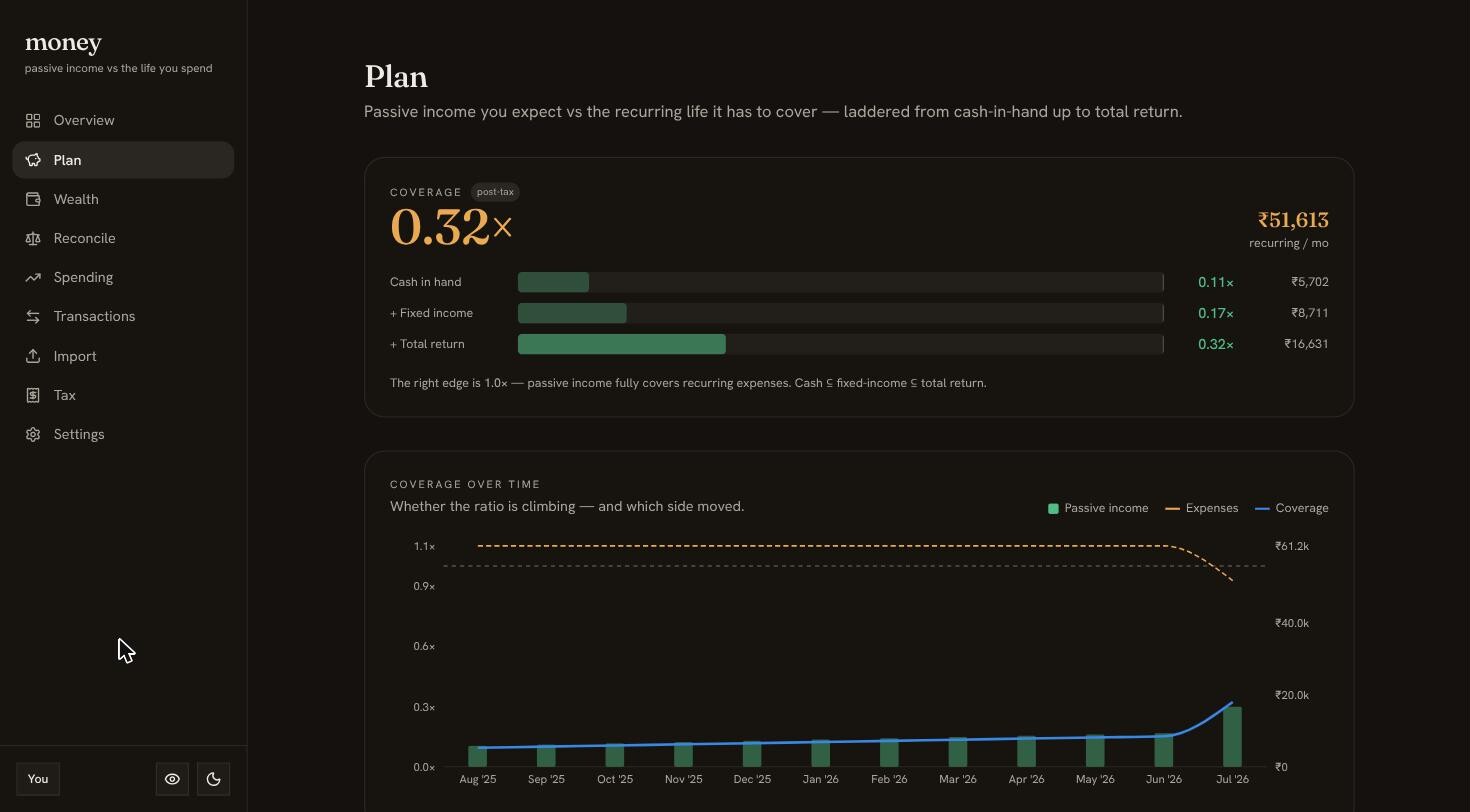The image size is (1470, 812).
Task: Click the Fixed income progress bar
Action: [840, 313]
